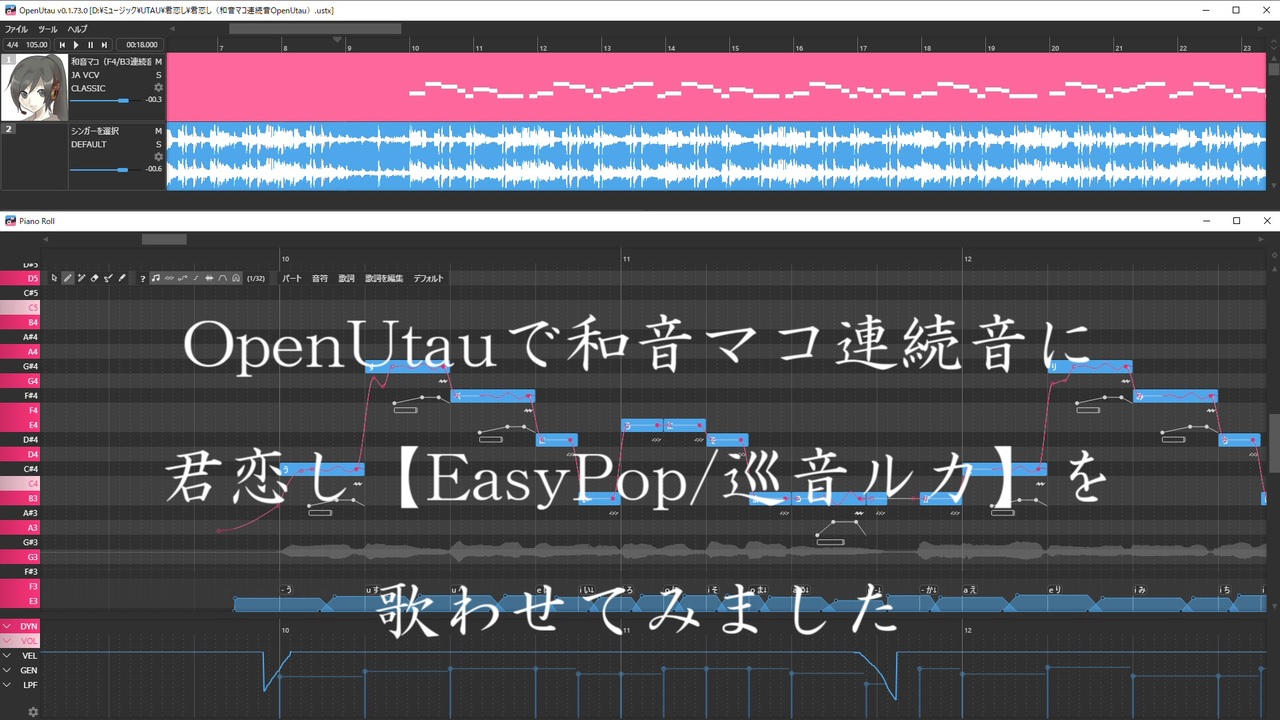Open expression settings gear at bottom-left
Viewport: 1280px width, 720px height.
tap(33, 712)
